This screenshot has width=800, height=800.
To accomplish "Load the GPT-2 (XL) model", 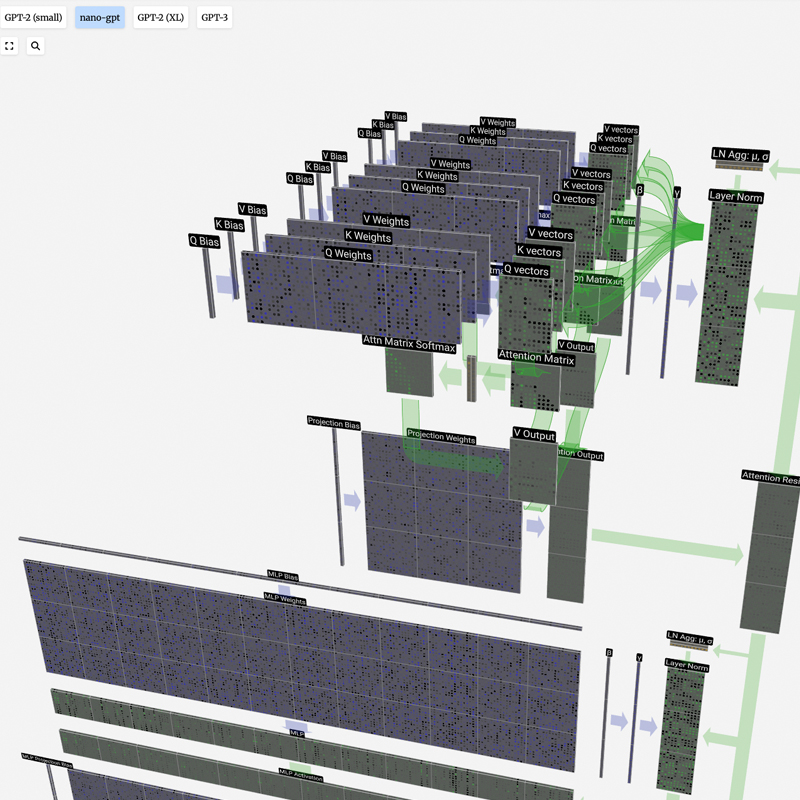I will pos(161,17).
